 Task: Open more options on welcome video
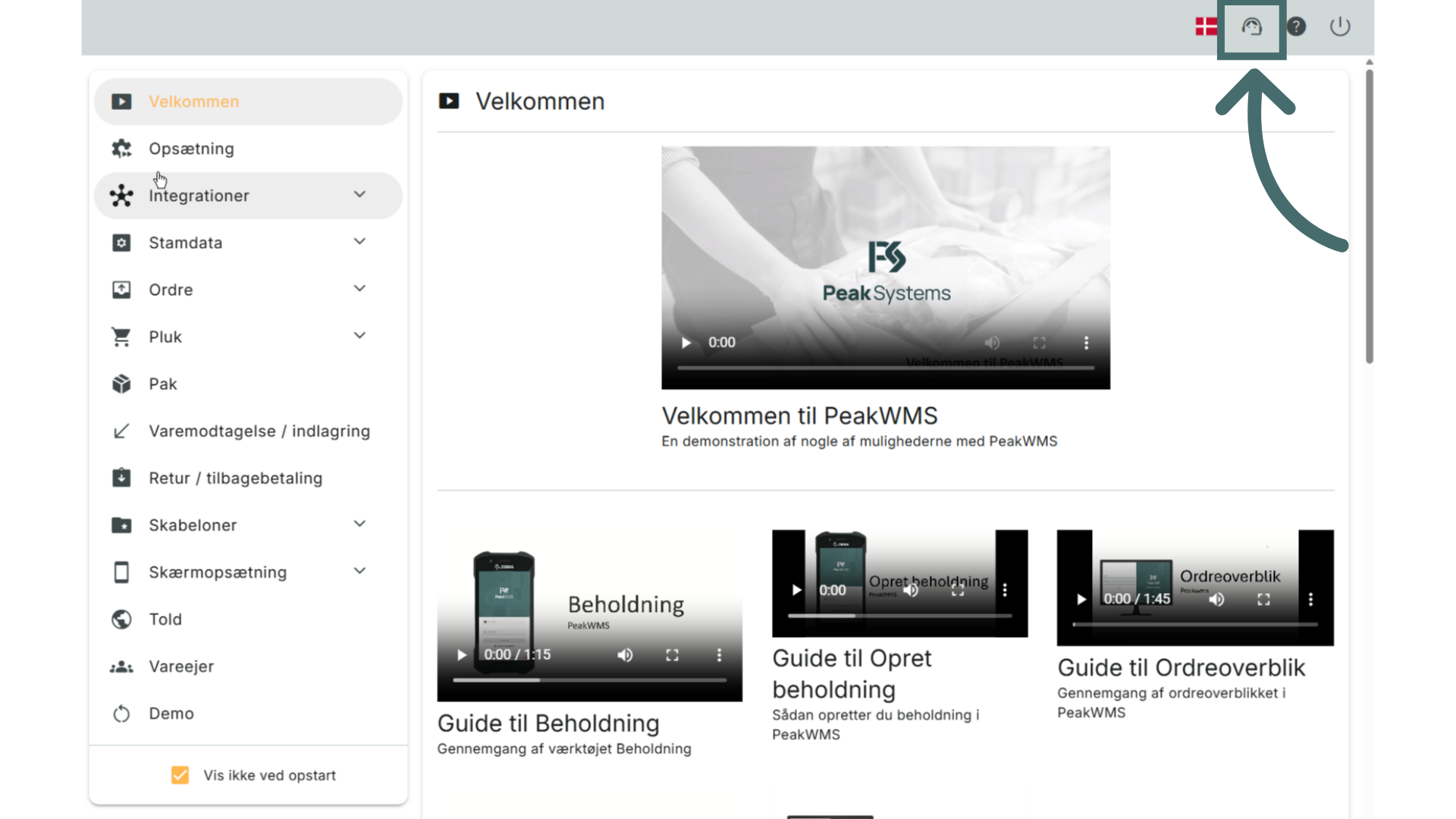point(1086,343)
